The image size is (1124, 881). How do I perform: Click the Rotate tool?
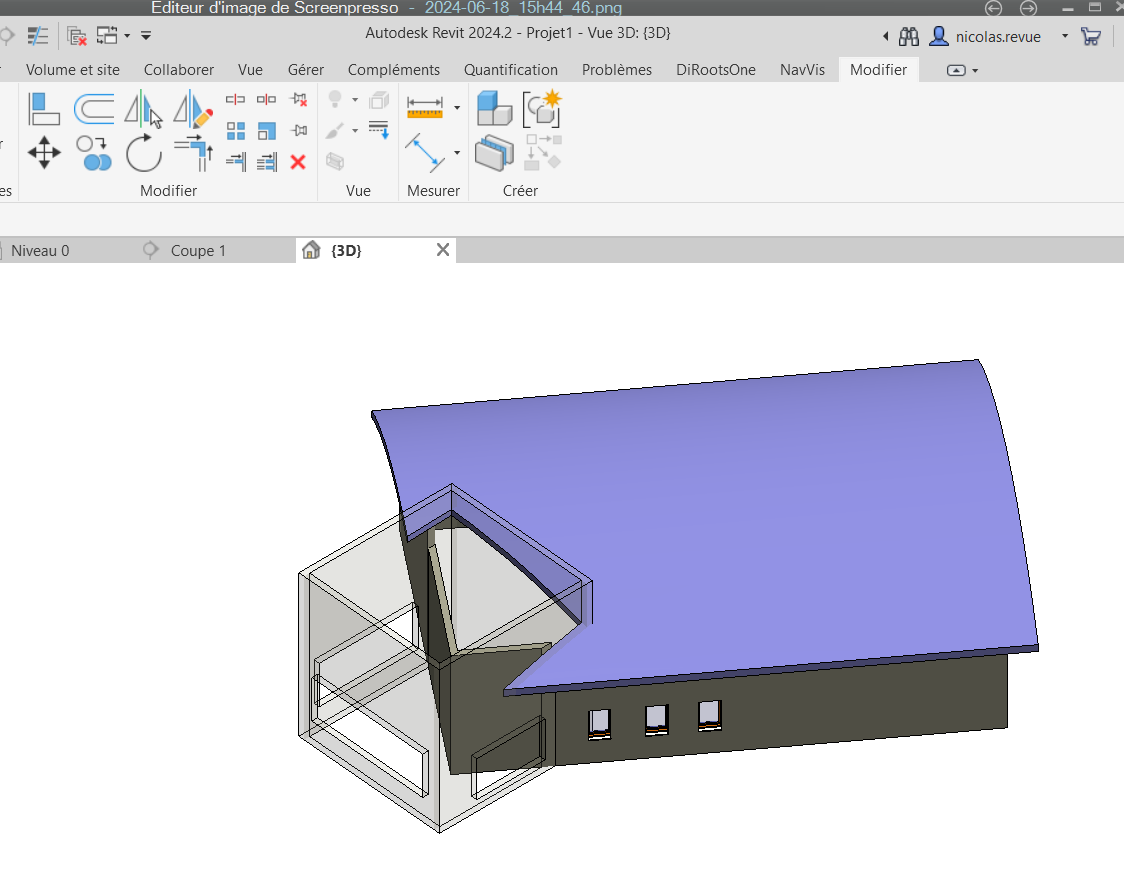point(144,154)
